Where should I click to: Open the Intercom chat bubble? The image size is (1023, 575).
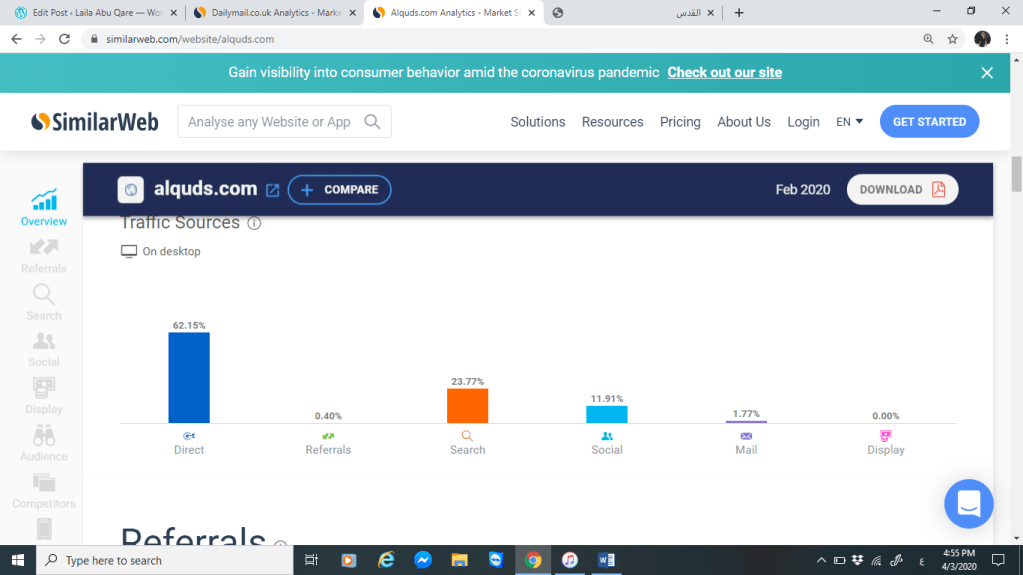(968, 503)
